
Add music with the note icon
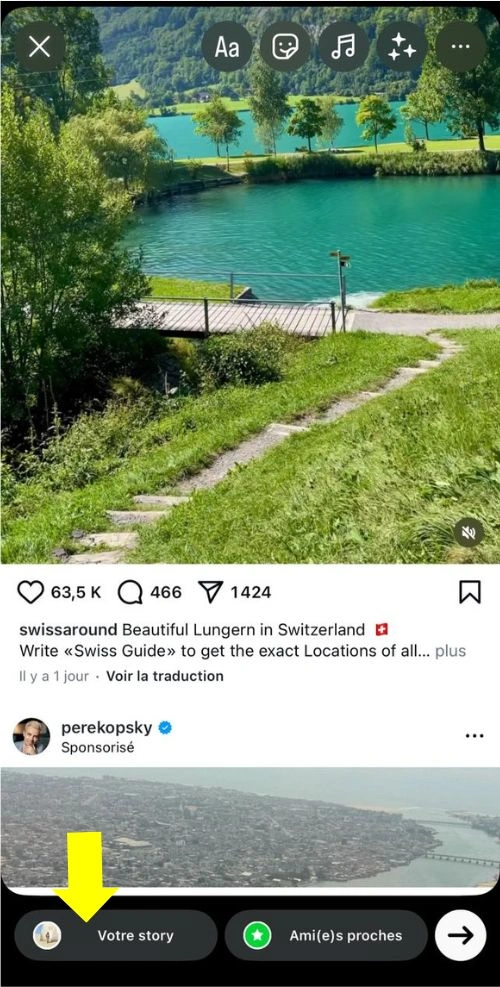coord(343,47)
